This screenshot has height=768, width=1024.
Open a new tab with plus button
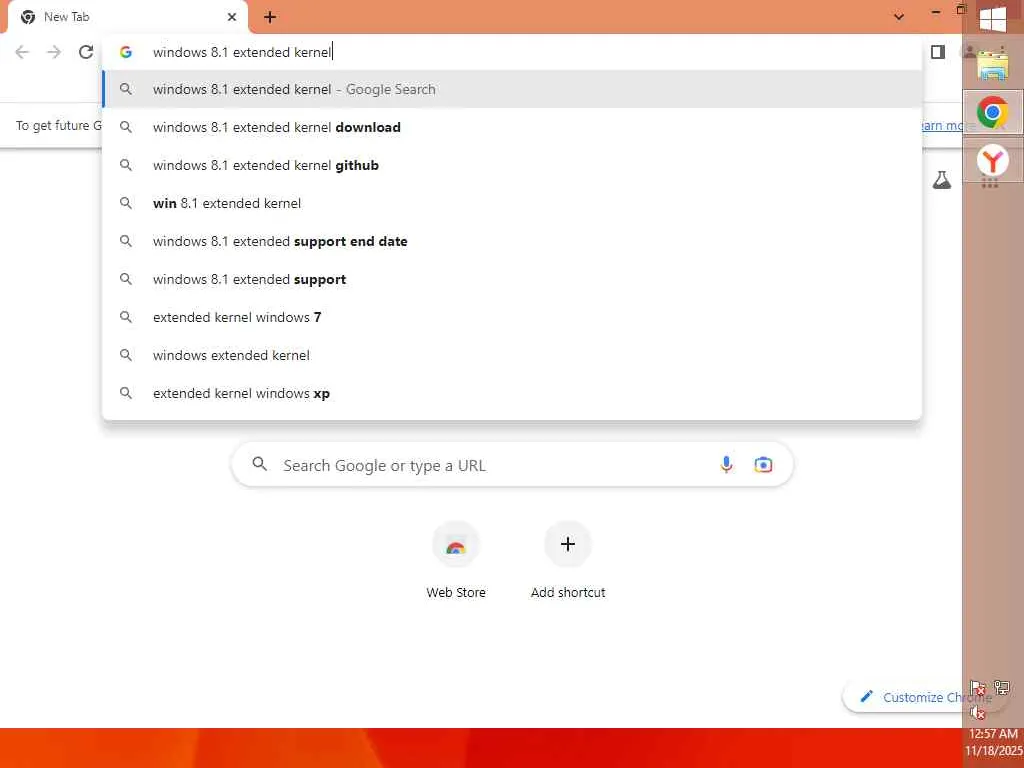point(270,18)
